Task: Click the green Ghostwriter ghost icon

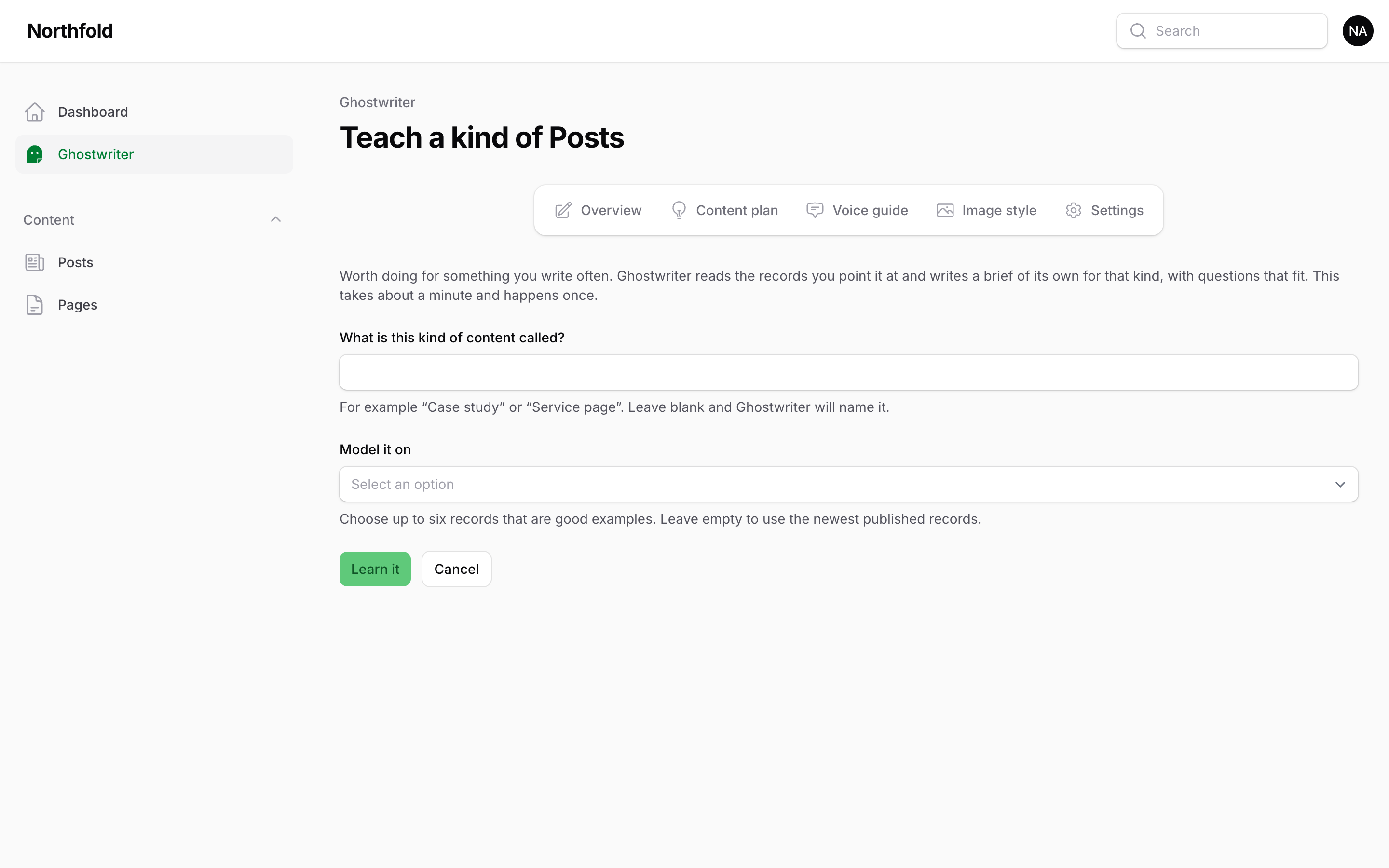Action: pos(34,154)
